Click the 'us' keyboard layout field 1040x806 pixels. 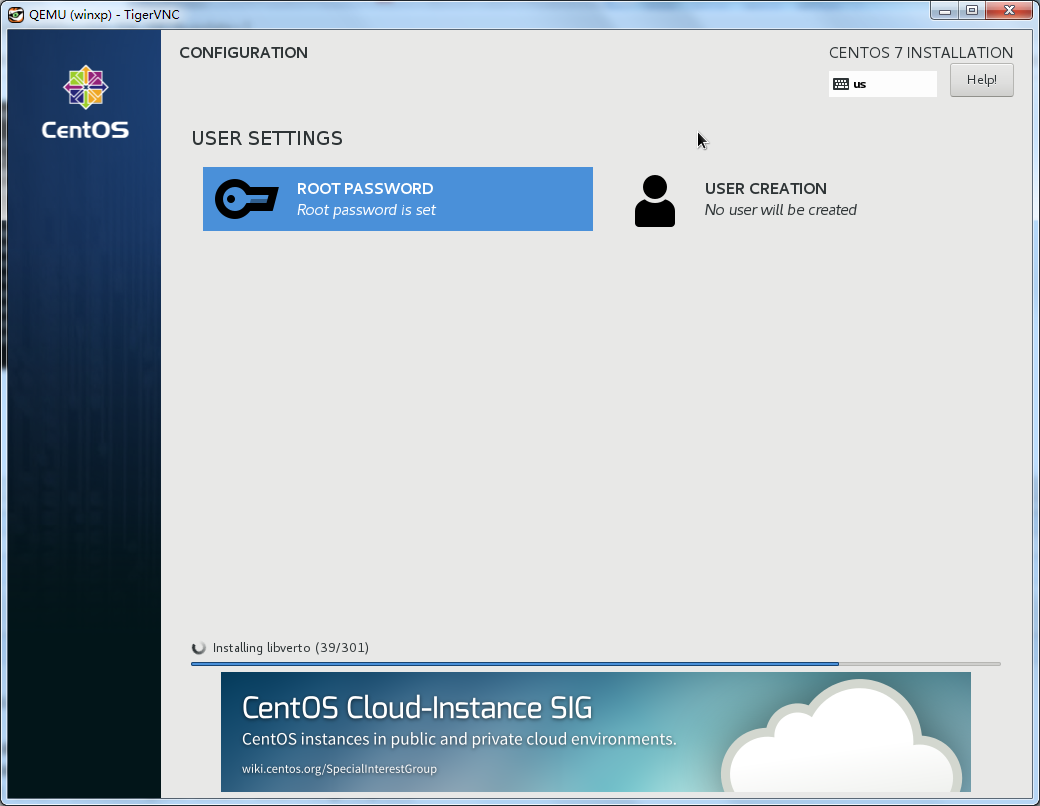pyautogui.click(x=883, y=84)
